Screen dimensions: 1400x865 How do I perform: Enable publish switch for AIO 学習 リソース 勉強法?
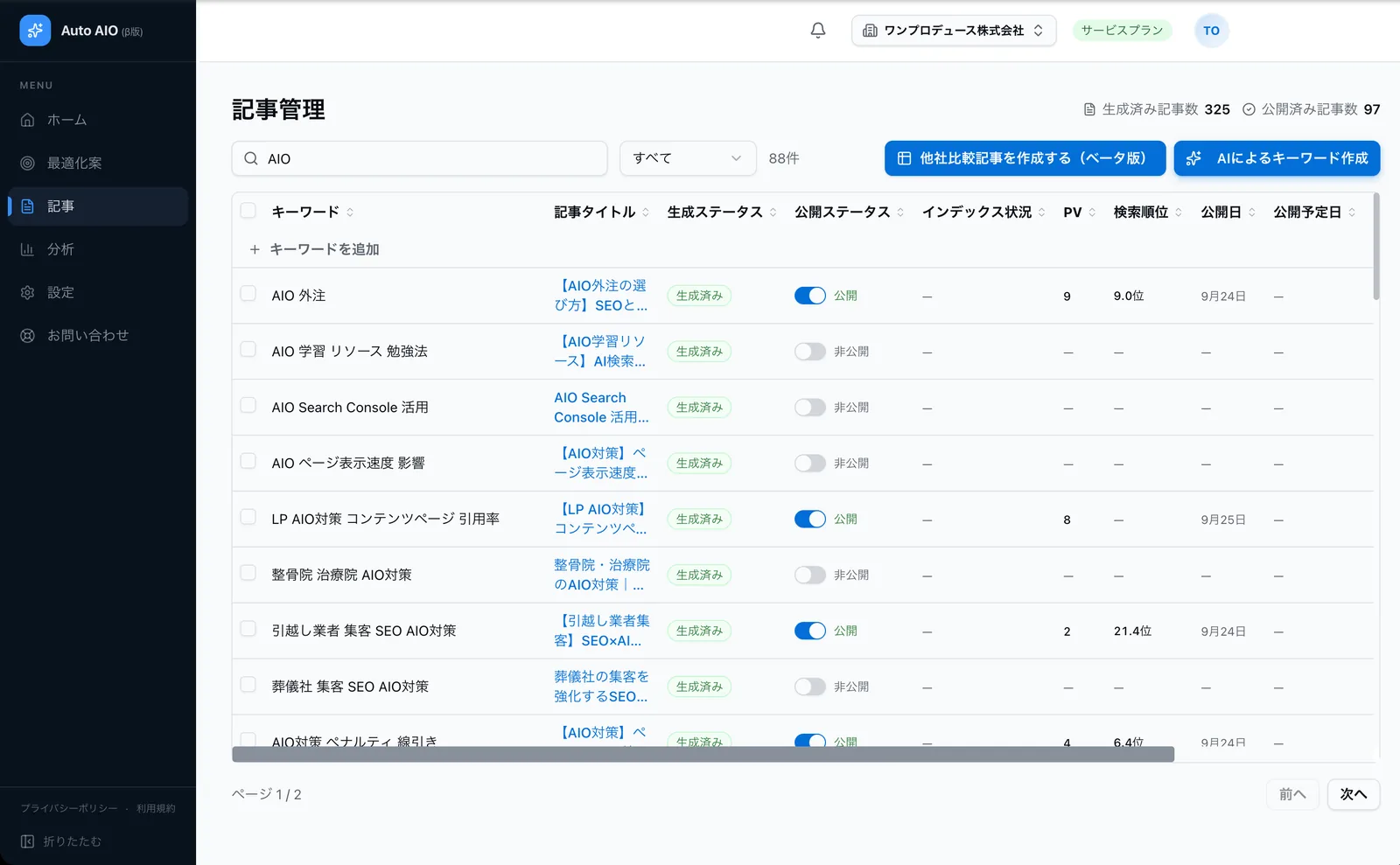(x=810, y=352)
